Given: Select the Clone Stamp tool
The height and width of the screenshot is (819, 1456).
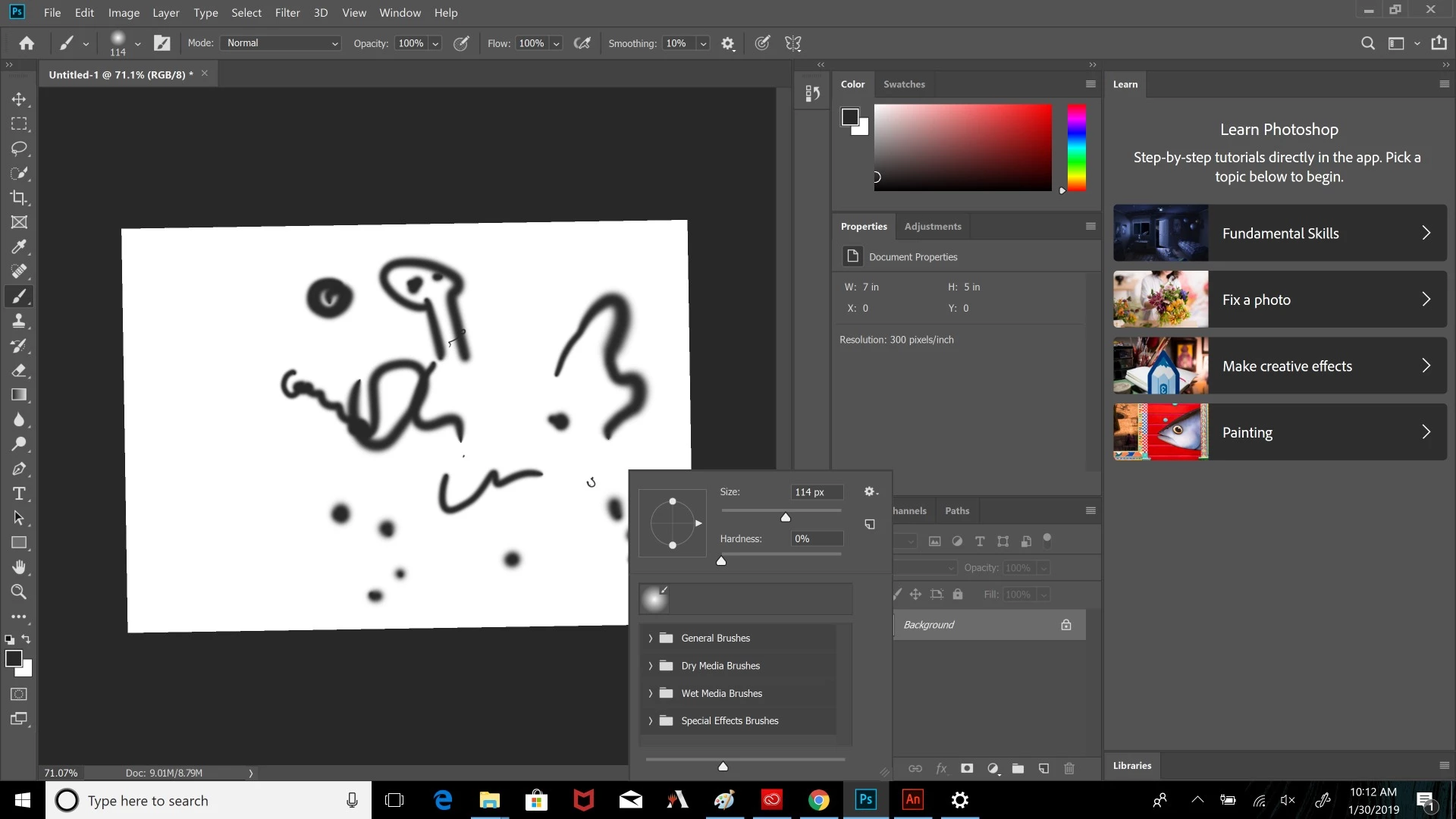Looking at the screenshot, I should coord(19,322).
